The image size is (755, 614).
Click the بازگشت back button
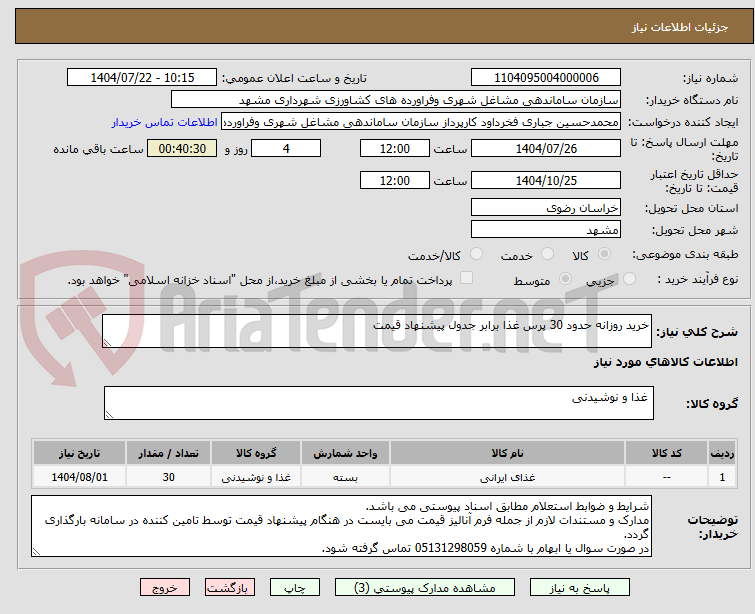(x=230, y=588)
